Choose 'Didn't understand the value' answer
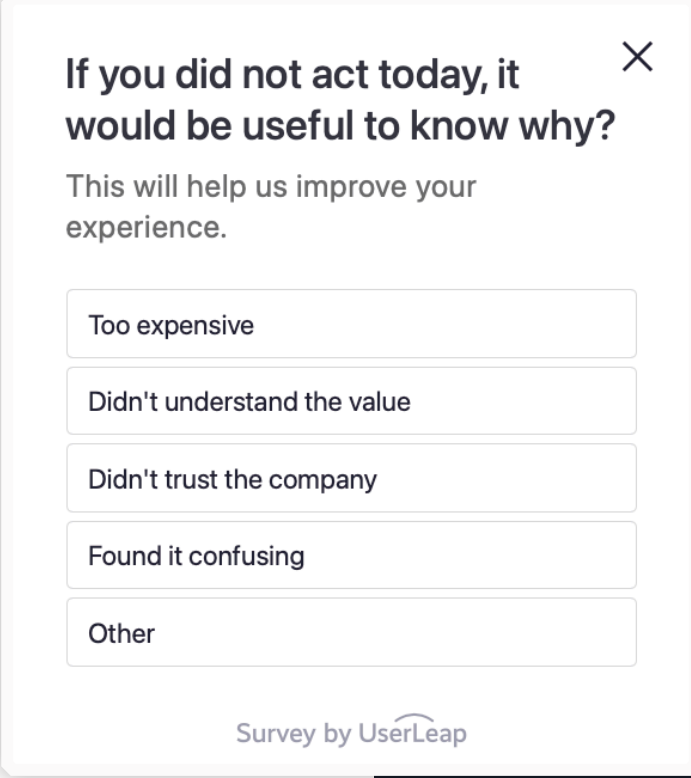 click(351, 401)
